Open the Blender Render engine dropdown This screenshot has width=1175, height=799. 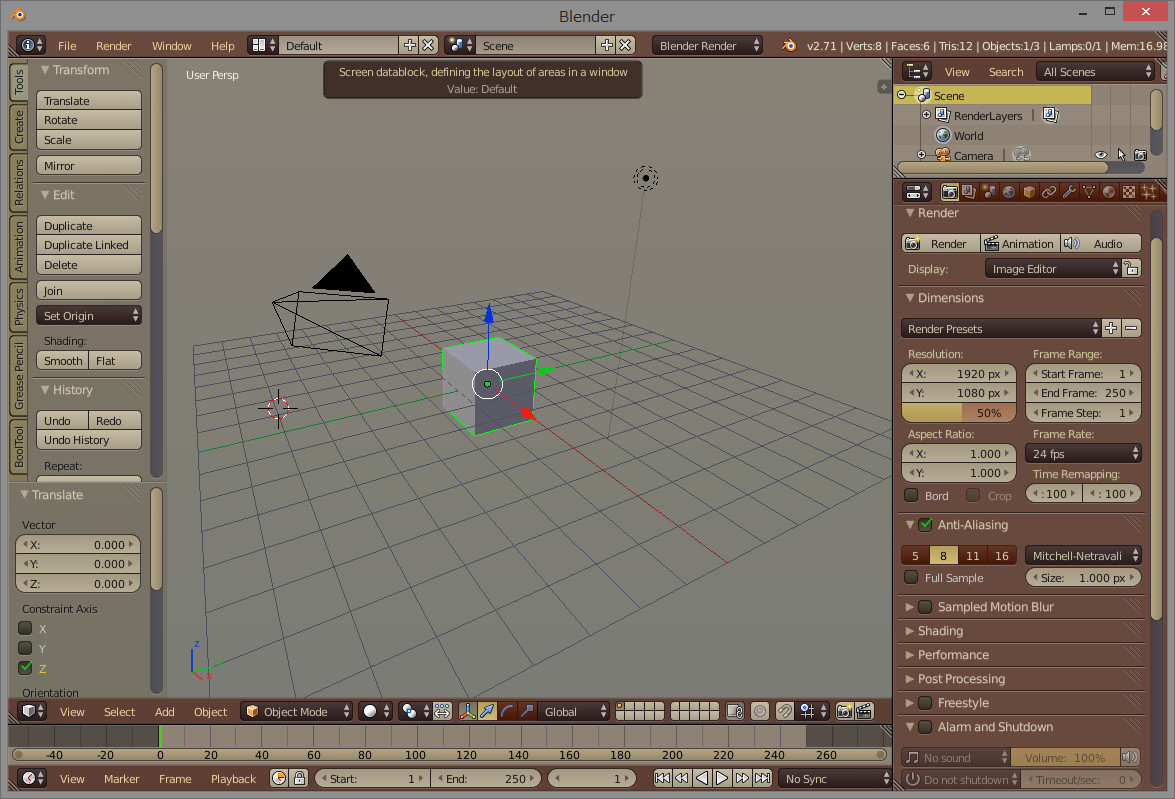707,46
